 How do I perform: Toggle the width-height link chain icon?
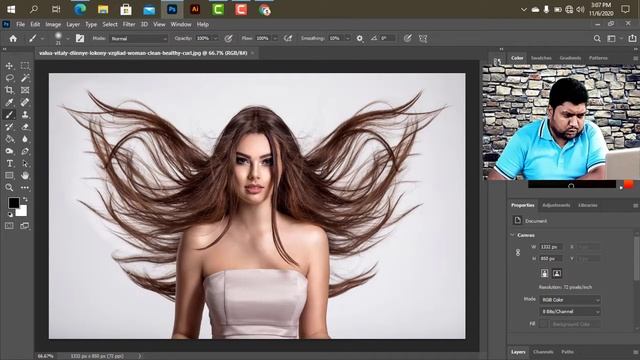coord(518,253)
